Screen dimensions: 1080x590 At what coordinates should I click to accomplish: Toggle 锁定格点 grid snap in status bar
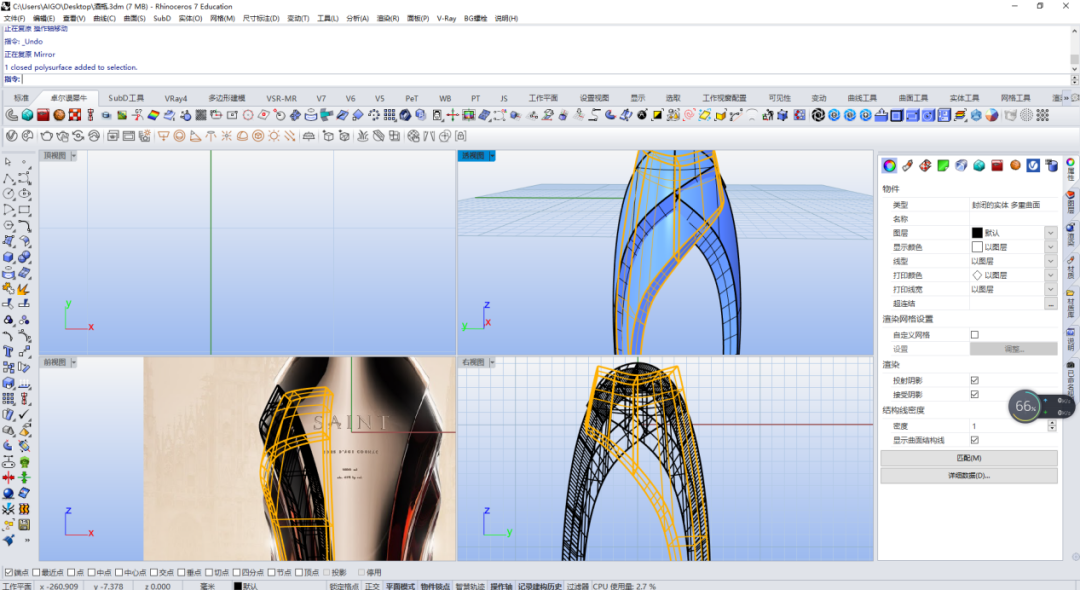(344, 586)
